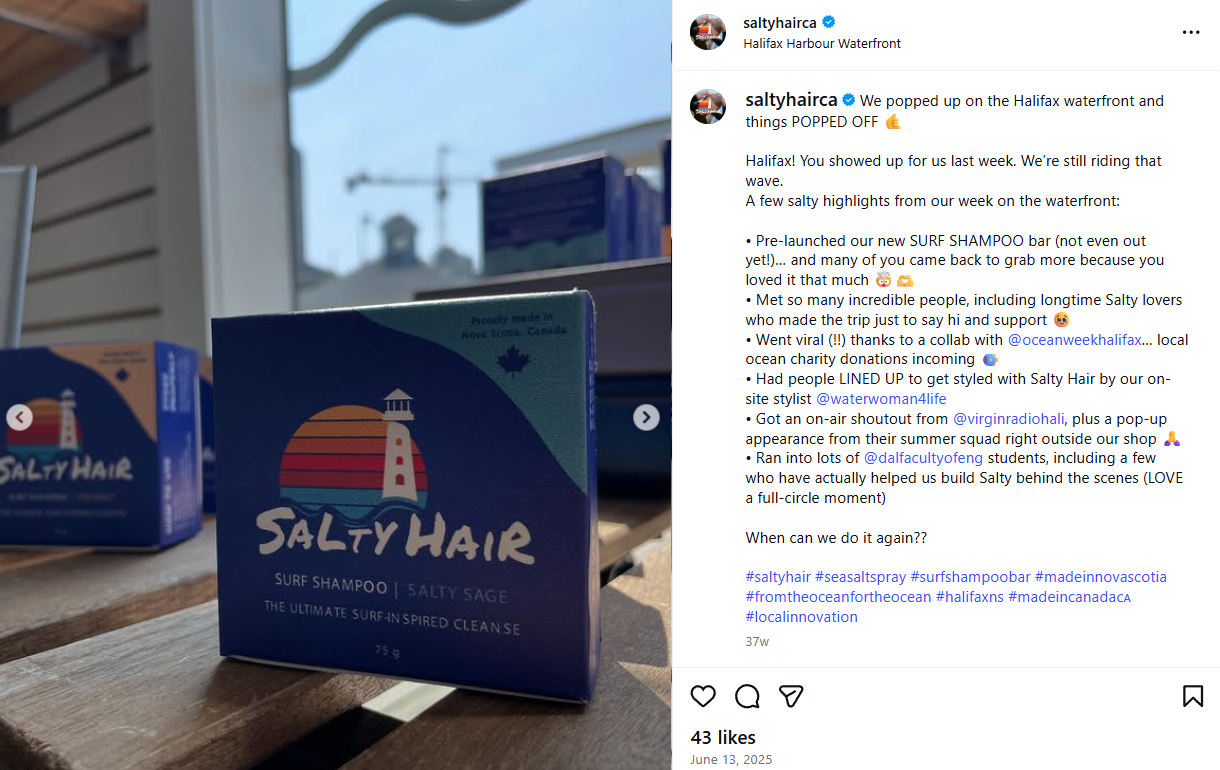Open saltyhairca profile picture in header
This screenshot has width=1220, height=770.
708,32
